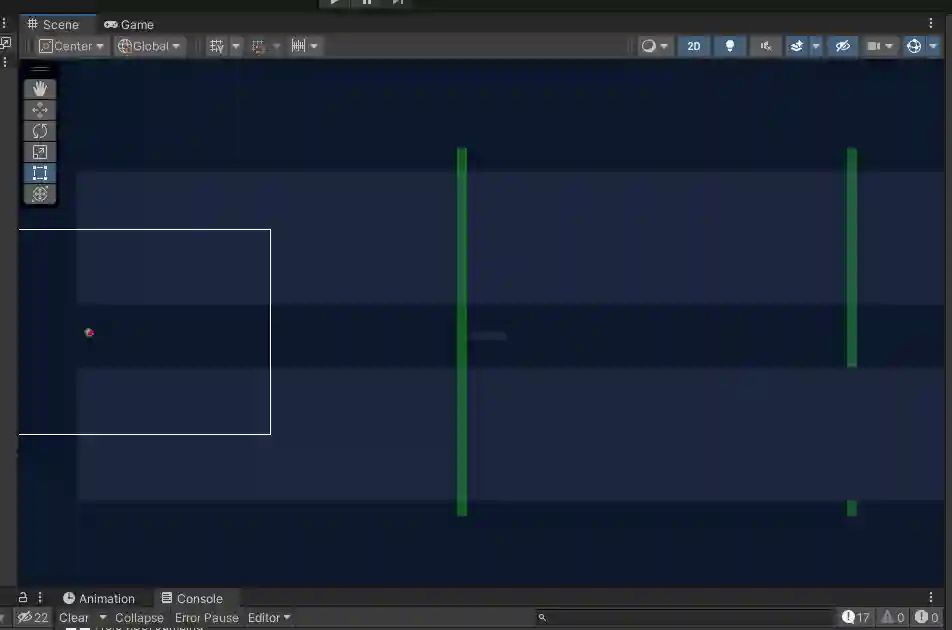Toggle 2D view mode

click(x=693, y=46)
